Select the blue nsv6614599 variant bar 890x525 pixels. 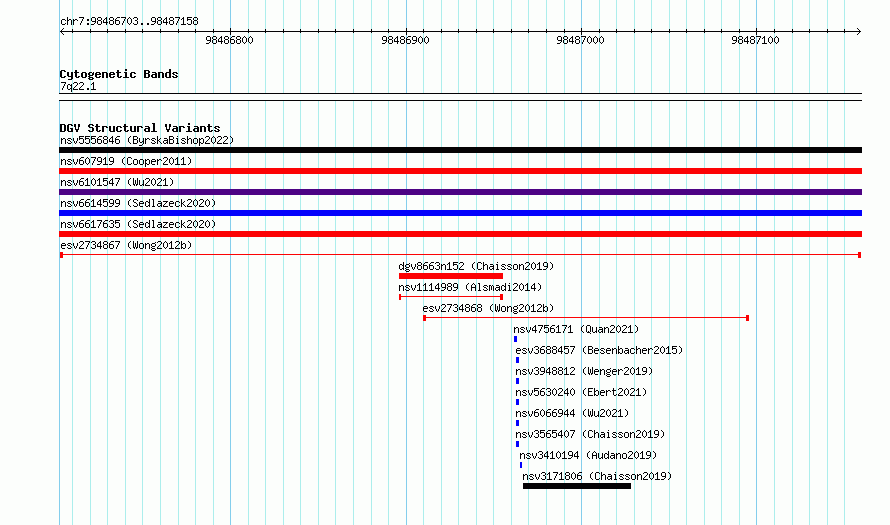click(x=460, y=213)
